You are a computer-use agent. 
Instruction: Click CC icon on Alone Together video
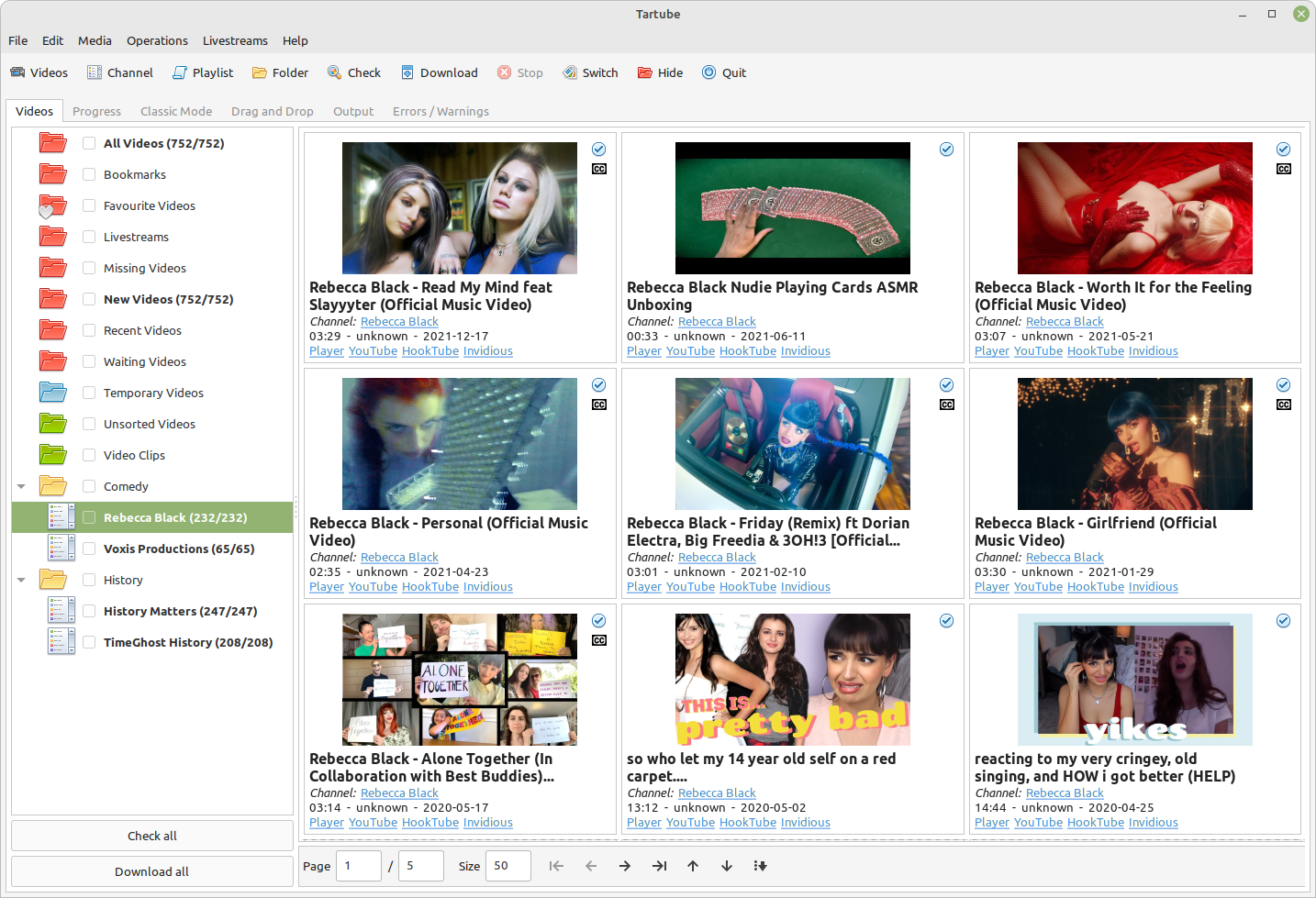[599, 640]
